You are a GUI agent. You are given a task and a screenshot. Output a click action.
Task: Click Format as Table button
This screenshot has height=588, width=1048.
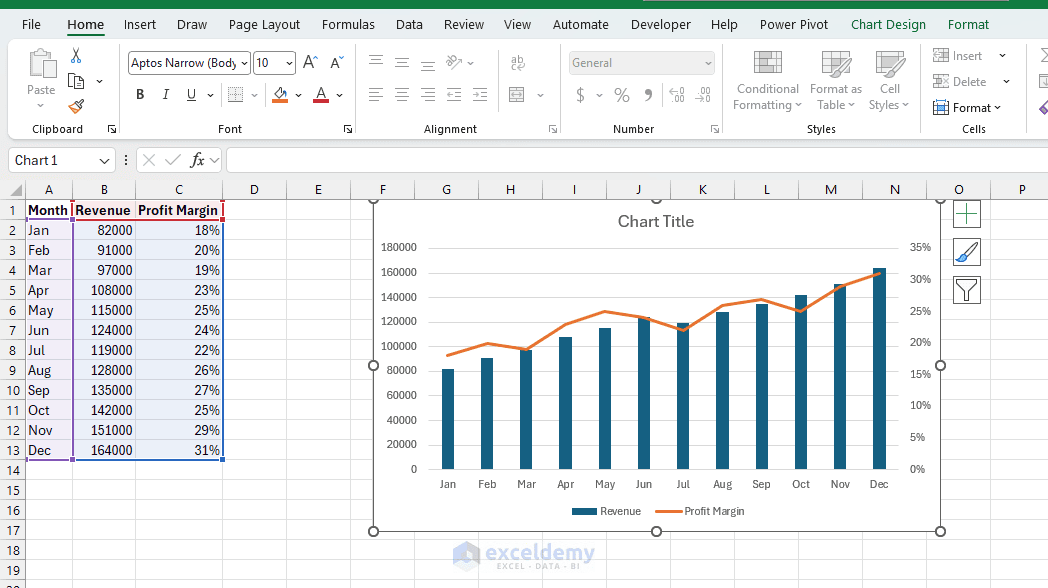point(835,80)
